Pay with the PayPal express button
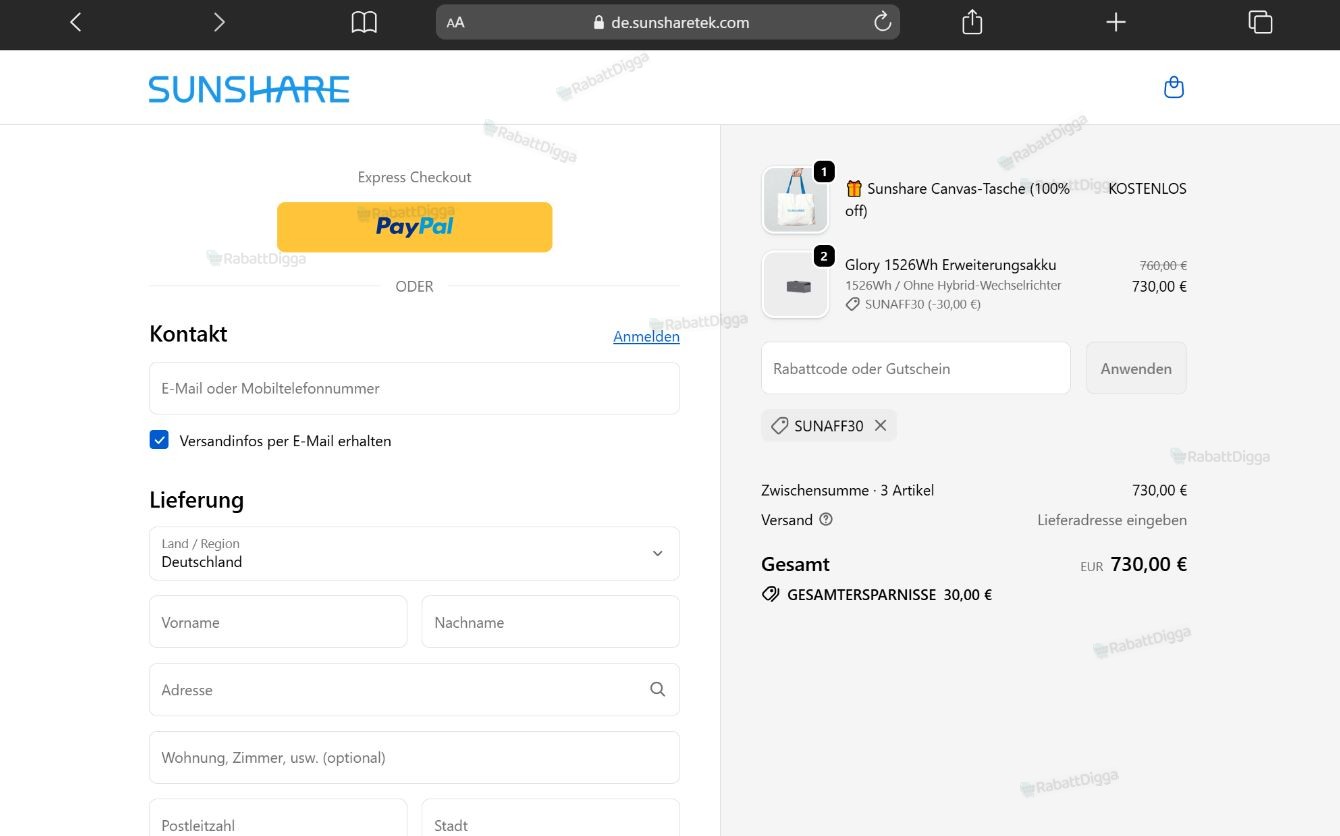 tap(414, 227)
